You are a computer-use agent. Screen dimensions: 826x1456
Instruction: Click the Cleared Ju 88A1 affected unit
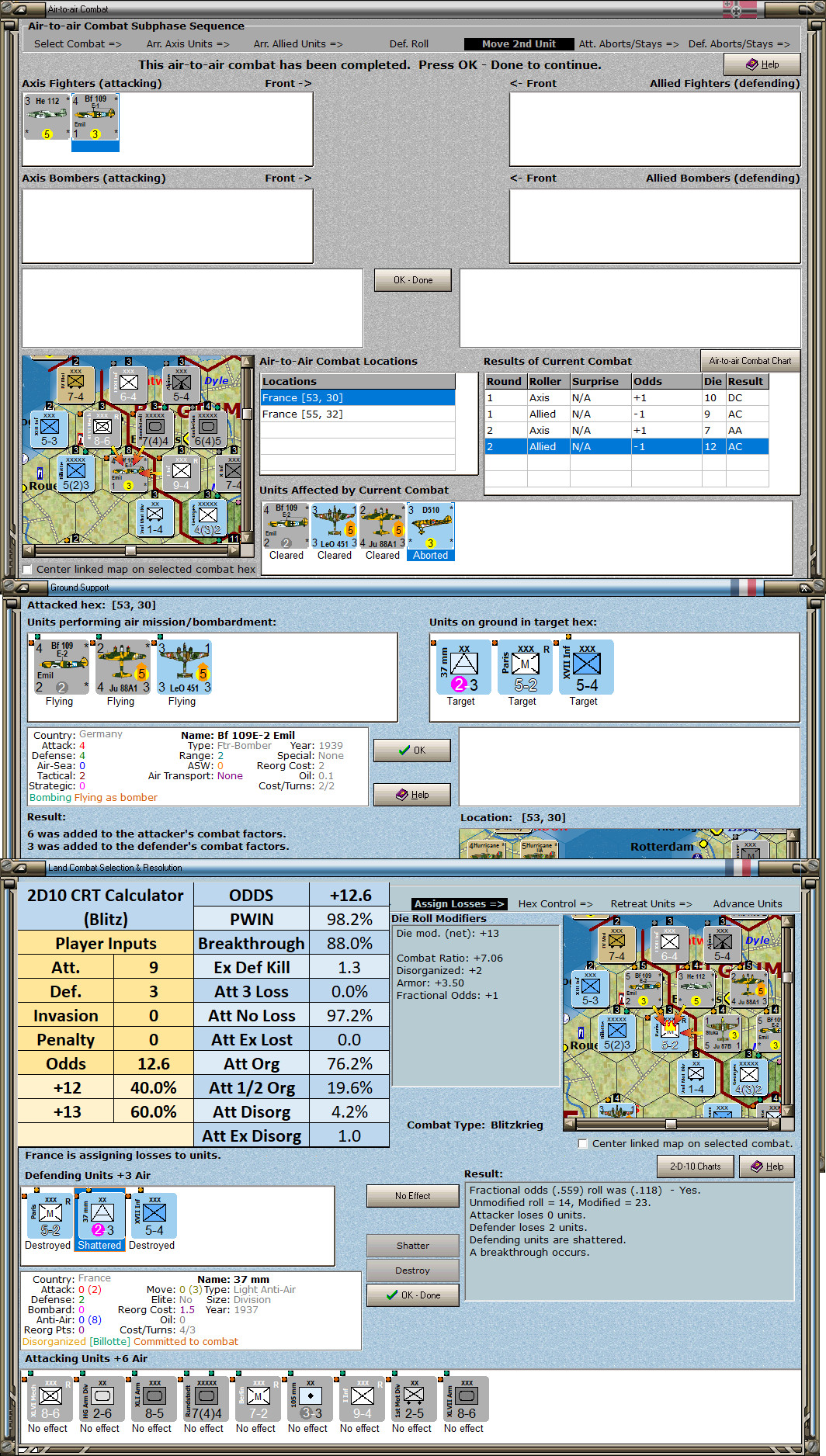click(383, 532)
